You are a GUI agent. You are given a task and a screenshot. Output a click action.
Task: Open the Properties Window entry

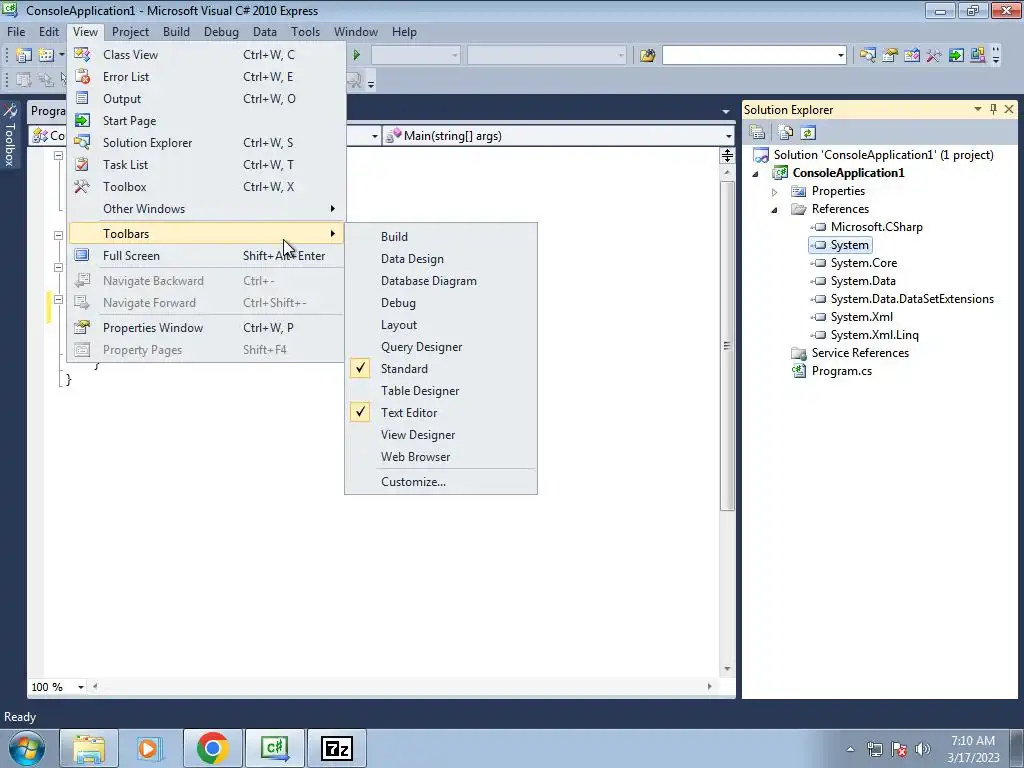(206, 328)
